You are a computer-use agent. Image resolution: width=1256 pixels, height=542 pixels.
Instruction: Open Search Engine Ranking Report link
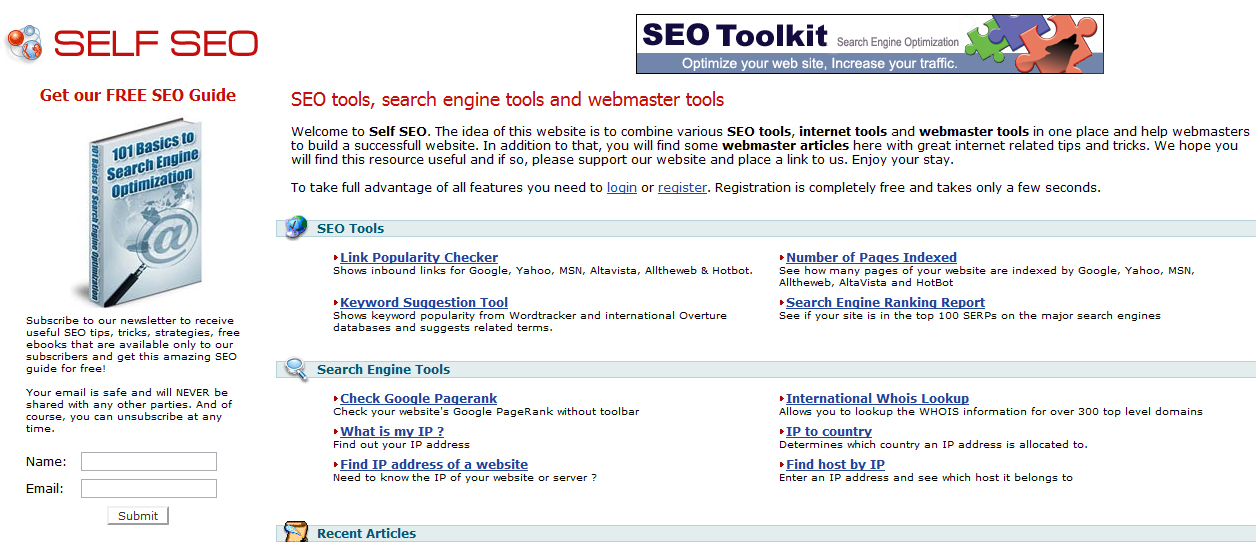[x=884, y=303]
